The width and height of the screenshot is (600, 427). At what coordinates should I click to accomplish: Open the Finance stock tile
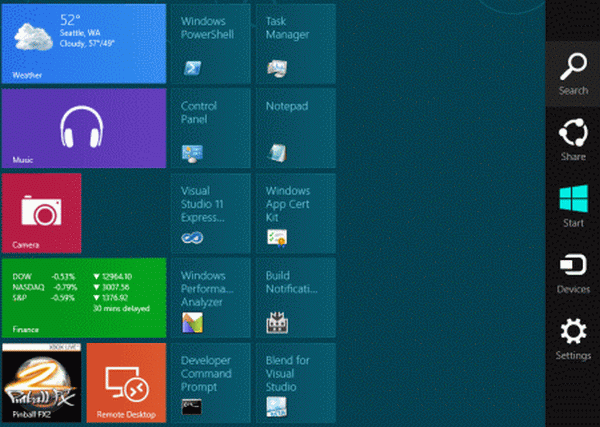84,298
